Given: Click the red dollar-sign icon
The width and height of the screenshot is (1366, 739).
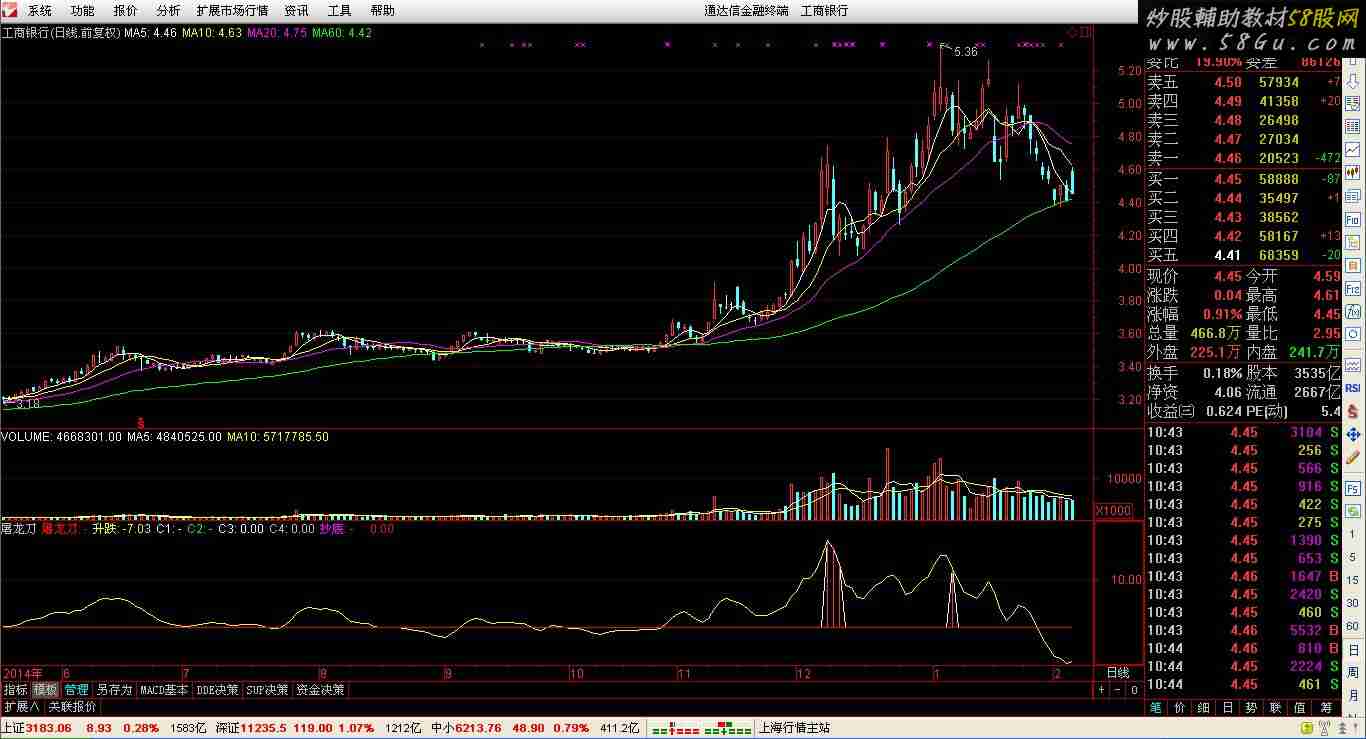Looking at the screenshot, I should click(x=1353, y=412).
